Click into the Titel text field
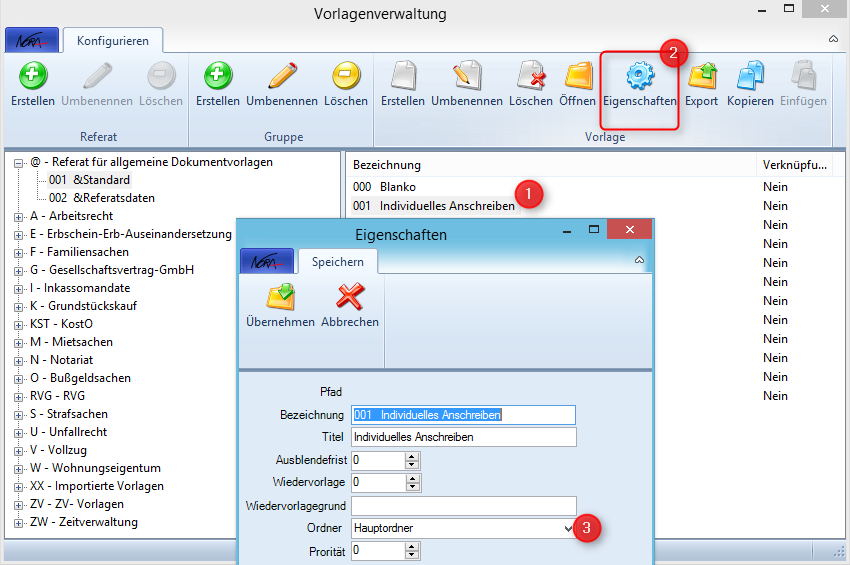The height and width of the screenshot is (565, 850). coord(464,437)
